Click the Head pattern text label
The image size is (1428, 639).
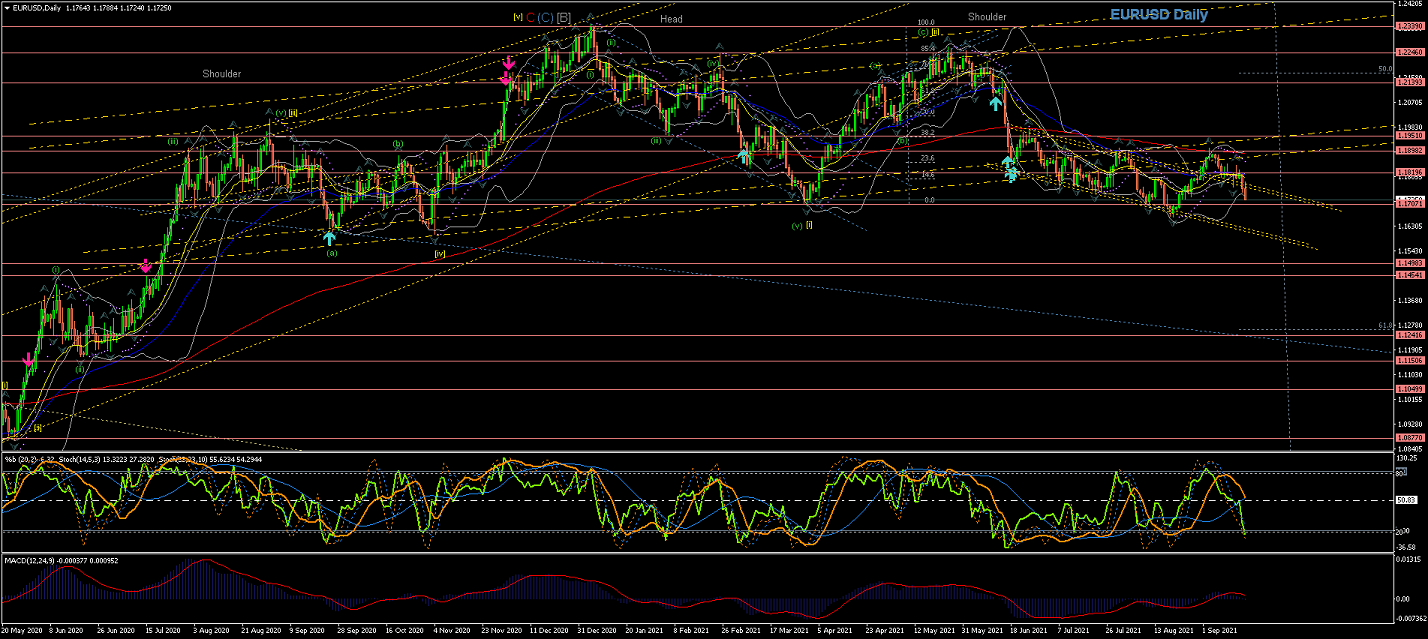tap(671, 19)
